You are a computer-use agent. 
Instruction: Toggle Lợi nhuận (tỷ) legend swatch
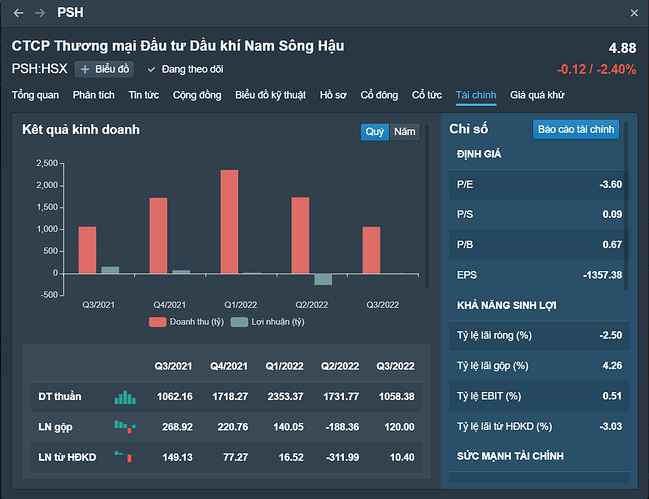tap(239, 322)
